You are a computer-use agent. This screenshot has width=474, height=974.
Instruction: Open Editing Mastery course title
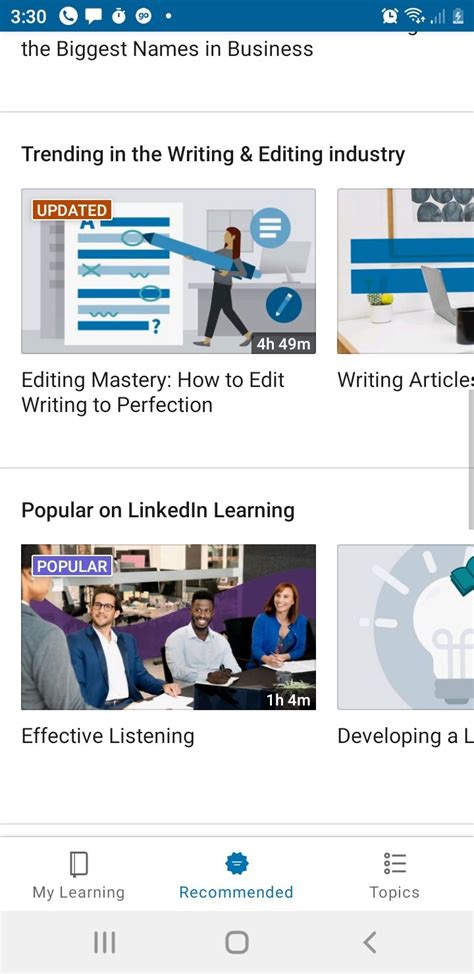click(153, 392)
